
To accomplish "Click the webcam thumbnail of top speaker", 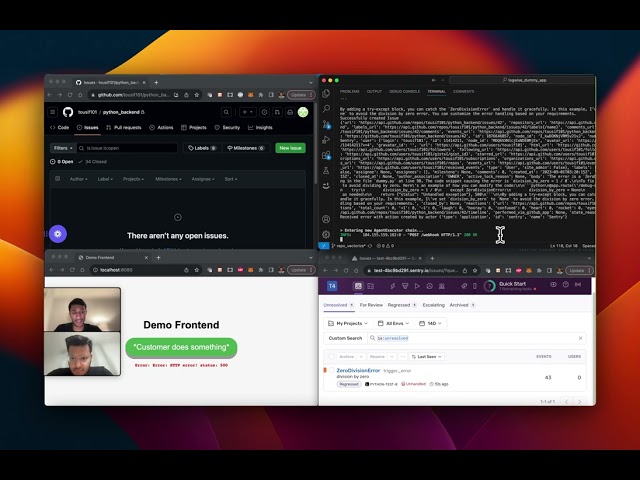I will click(82, 309).
